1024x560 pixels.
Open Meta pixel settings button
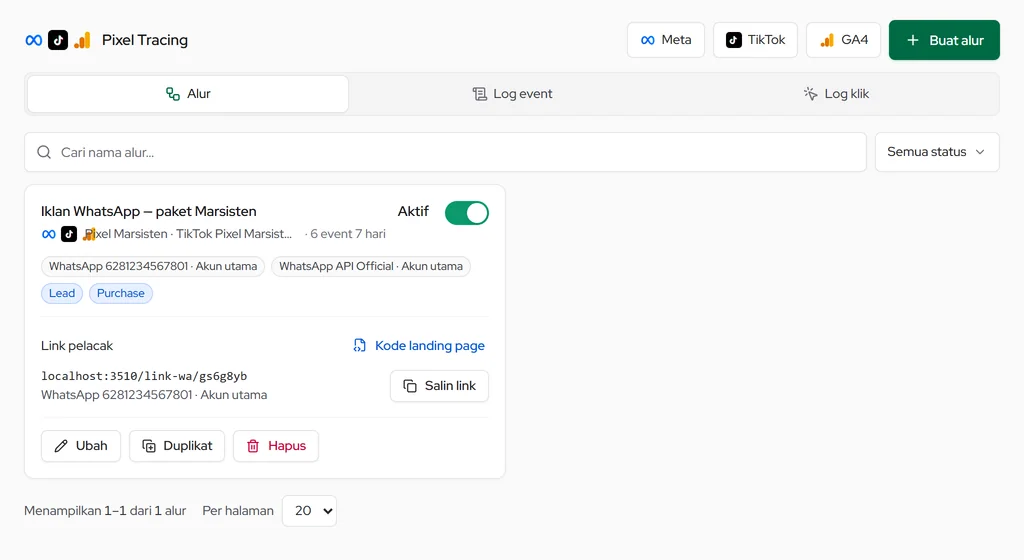click(x=665, y=40)
